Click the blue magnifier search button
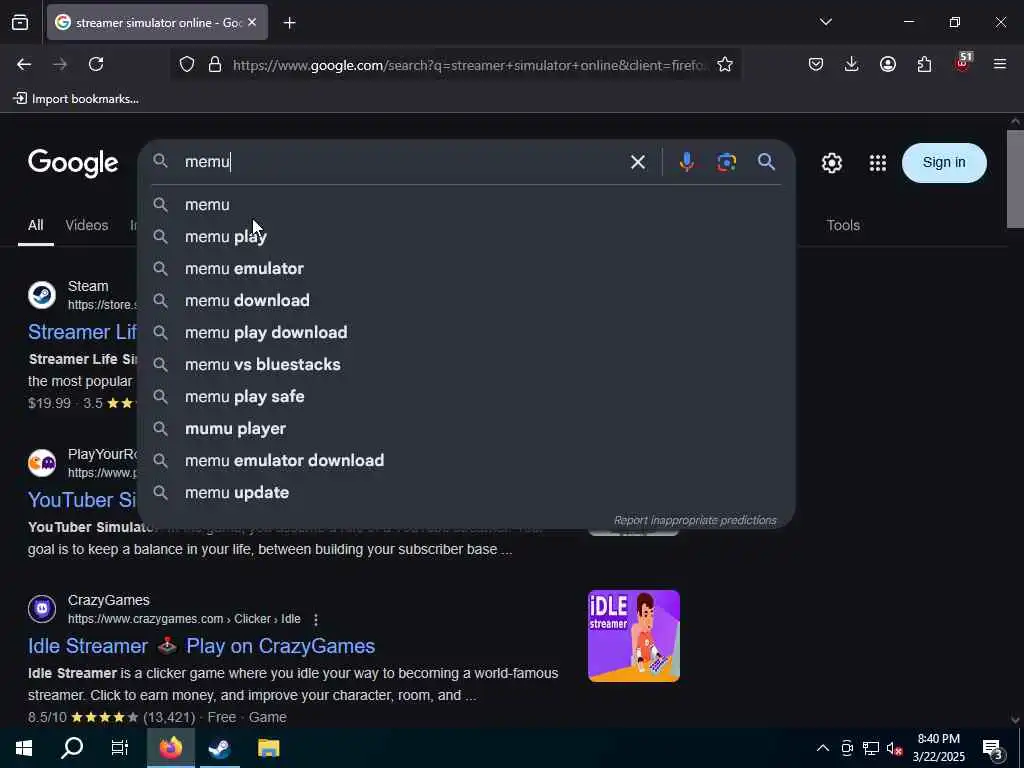1024x768 pixels. [x=766, y=162]
